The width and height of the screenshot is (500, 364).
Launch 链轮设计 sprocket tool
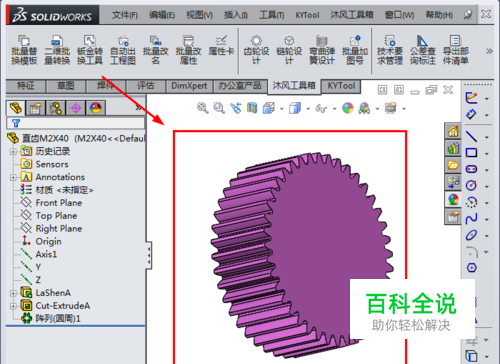(x=289, y=50)
